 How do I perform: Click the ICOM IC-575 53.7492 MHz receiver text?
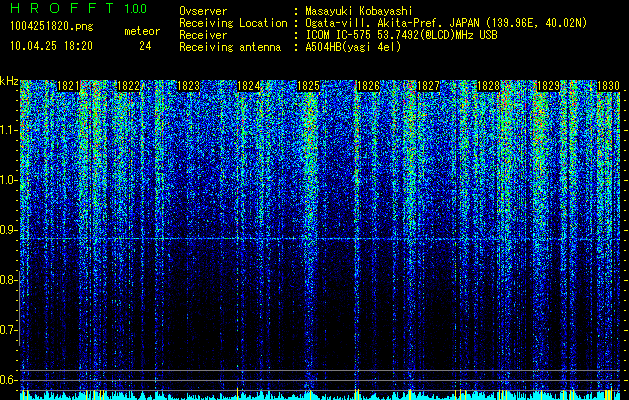tap(401, 35)
